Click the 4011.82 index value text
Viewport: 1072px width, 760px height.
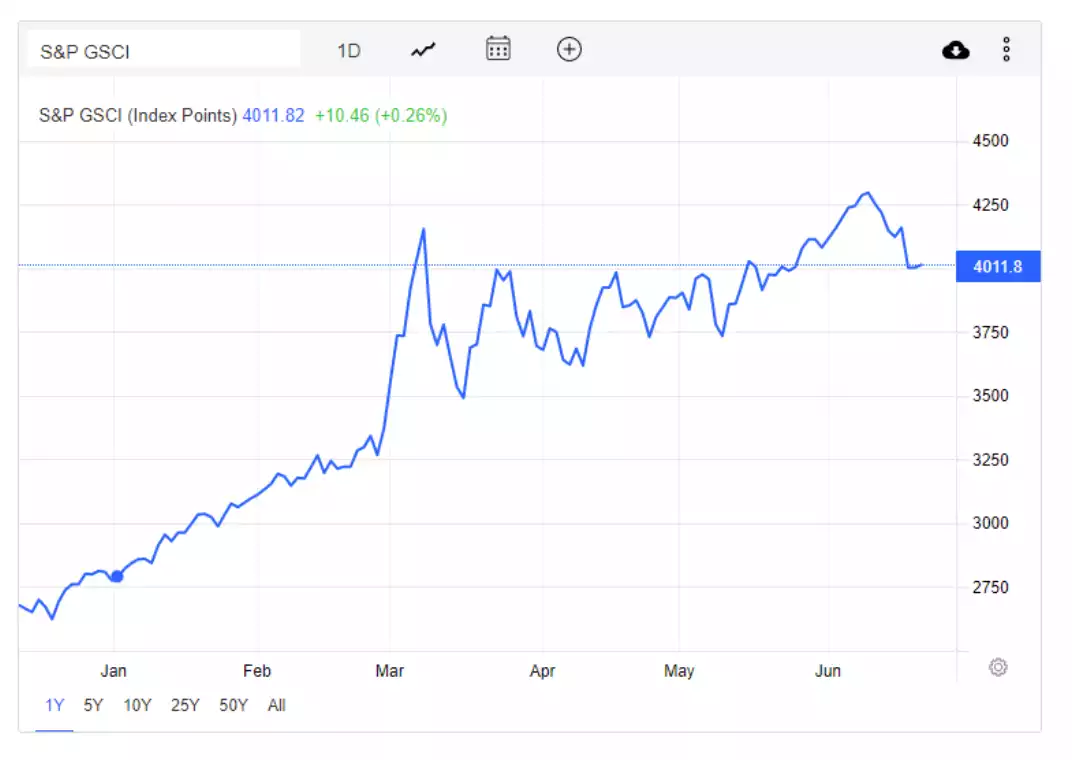(273, 116)
